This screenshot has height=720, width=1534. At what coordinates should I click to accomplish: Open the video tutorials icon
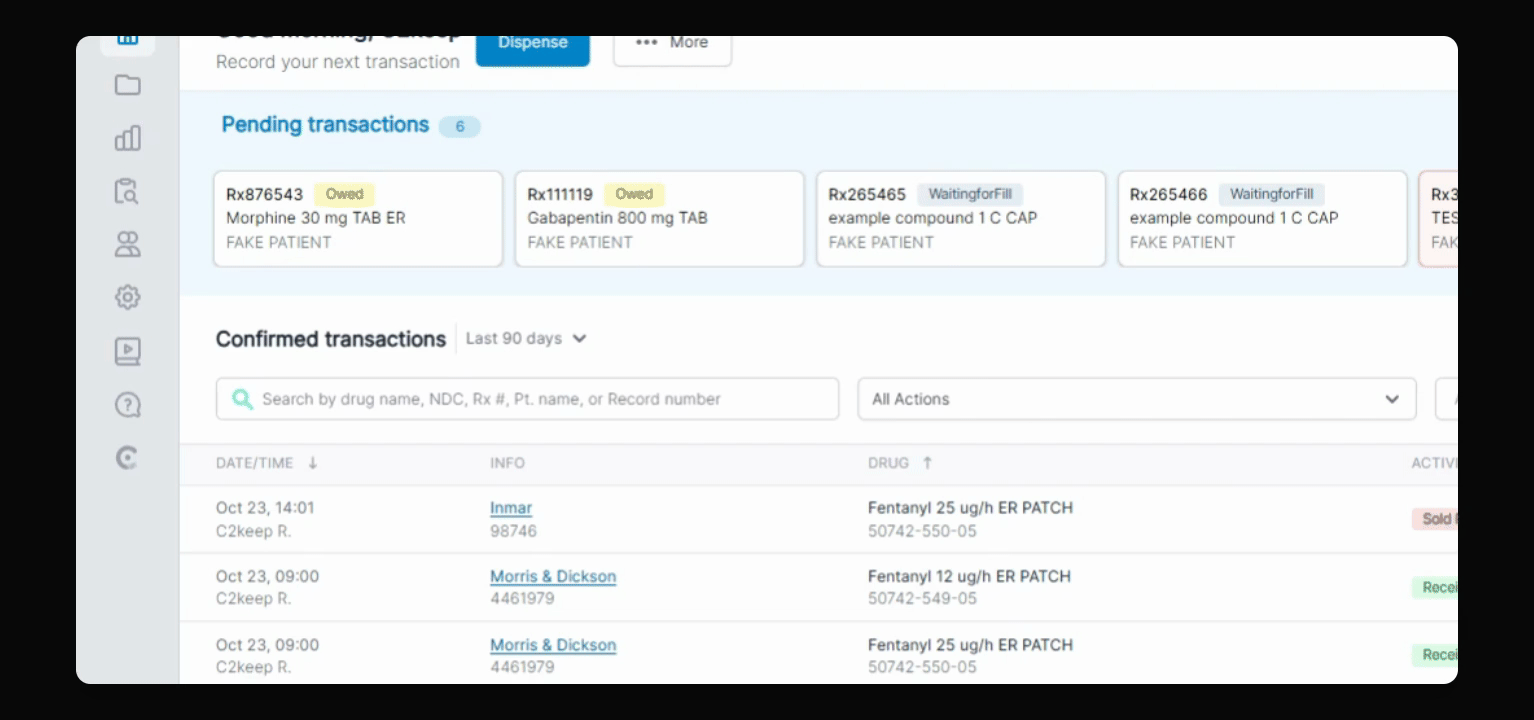click(x=128, y=351)
